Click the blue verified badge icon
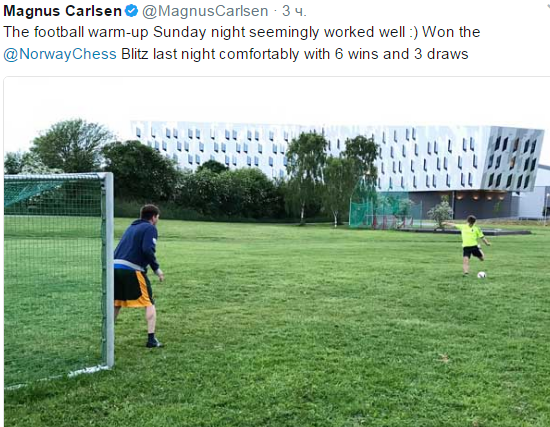 132,11
